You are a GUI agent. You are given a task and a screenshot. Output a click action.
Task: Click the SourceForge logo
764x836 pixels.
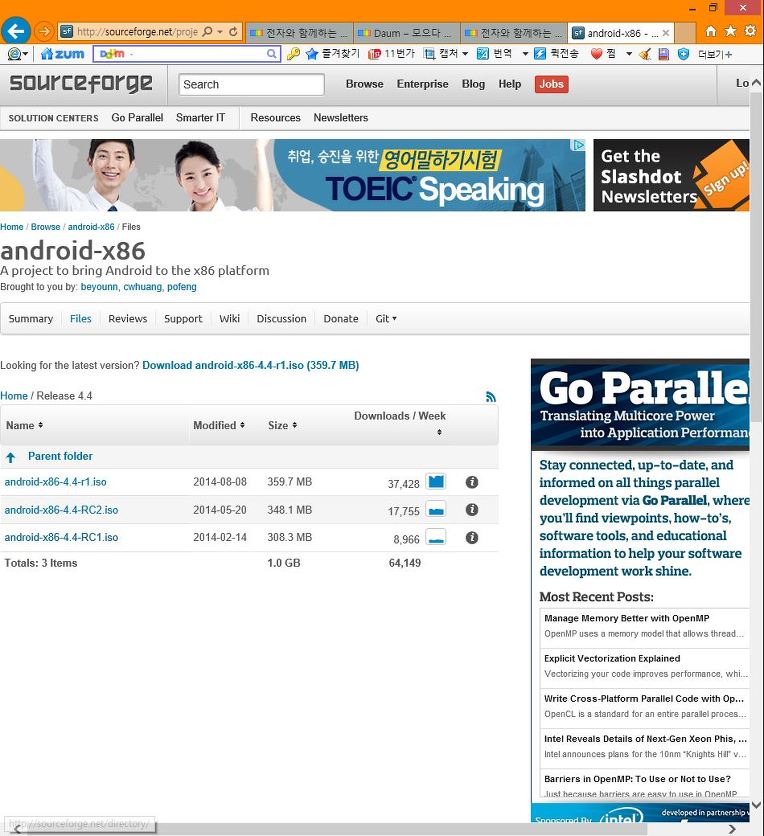point(81,84)
